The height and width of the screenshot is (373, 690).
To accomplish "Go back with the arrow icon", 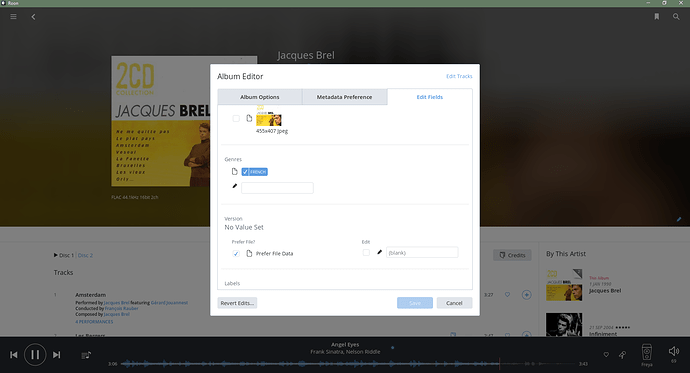I will [x=33, y=17].
